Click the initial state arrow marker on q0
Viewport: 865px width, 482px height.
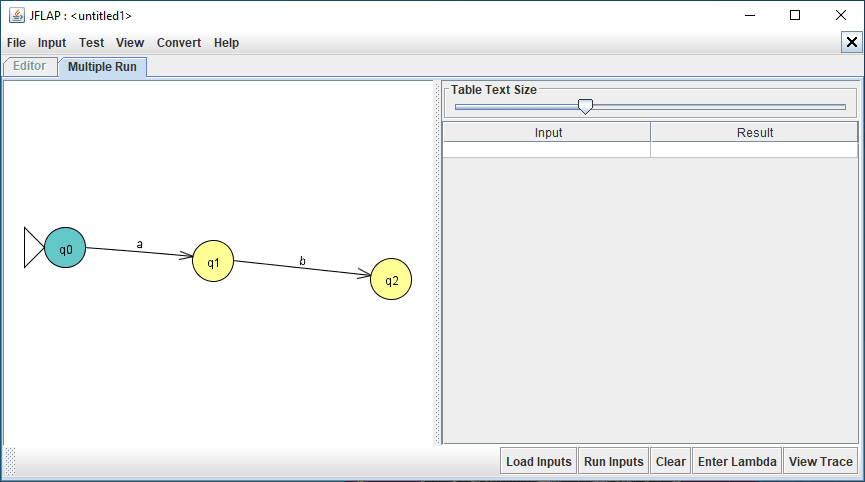coord(33,248)
